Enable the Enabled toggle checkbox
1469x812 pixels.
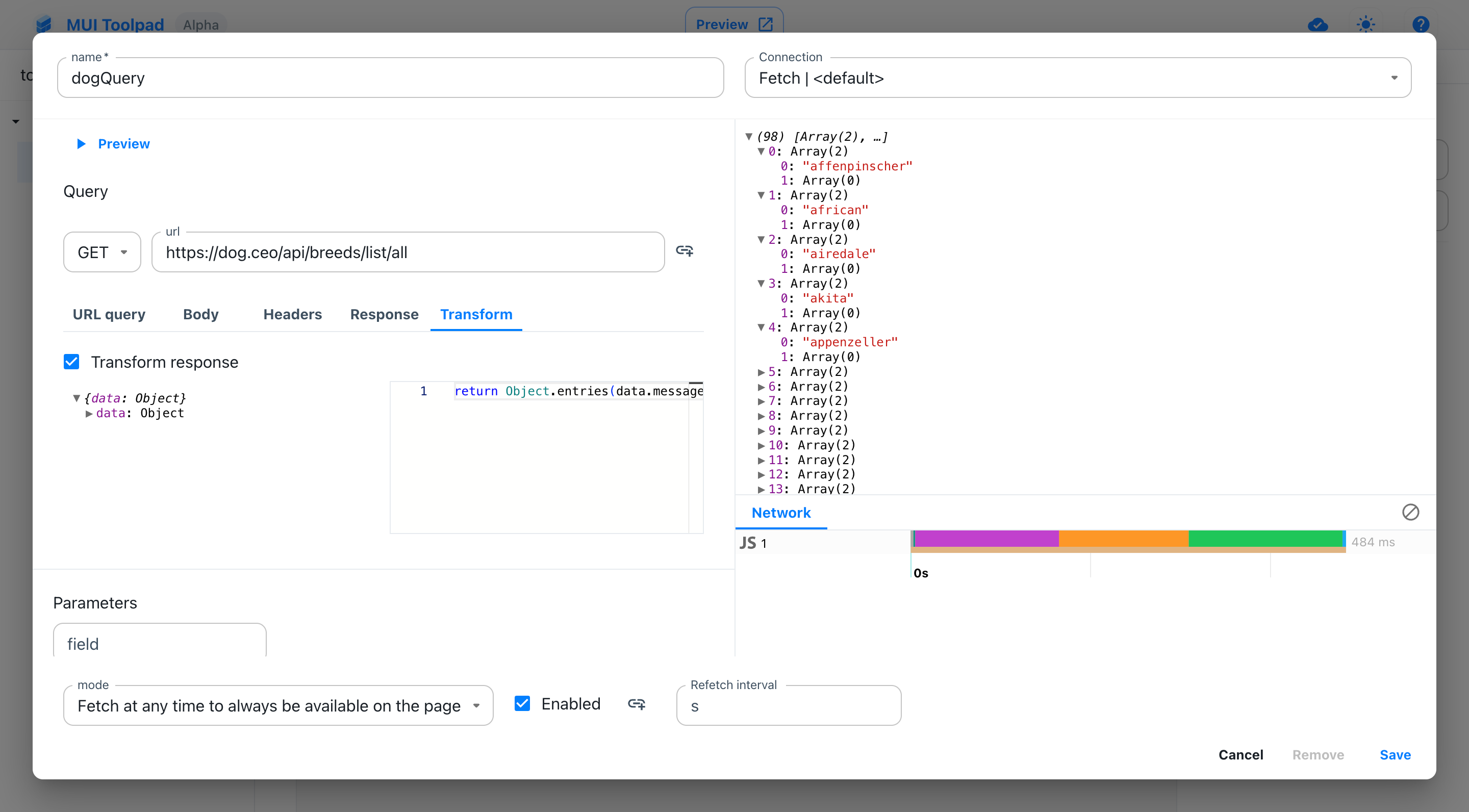click(x=522, y=704)
